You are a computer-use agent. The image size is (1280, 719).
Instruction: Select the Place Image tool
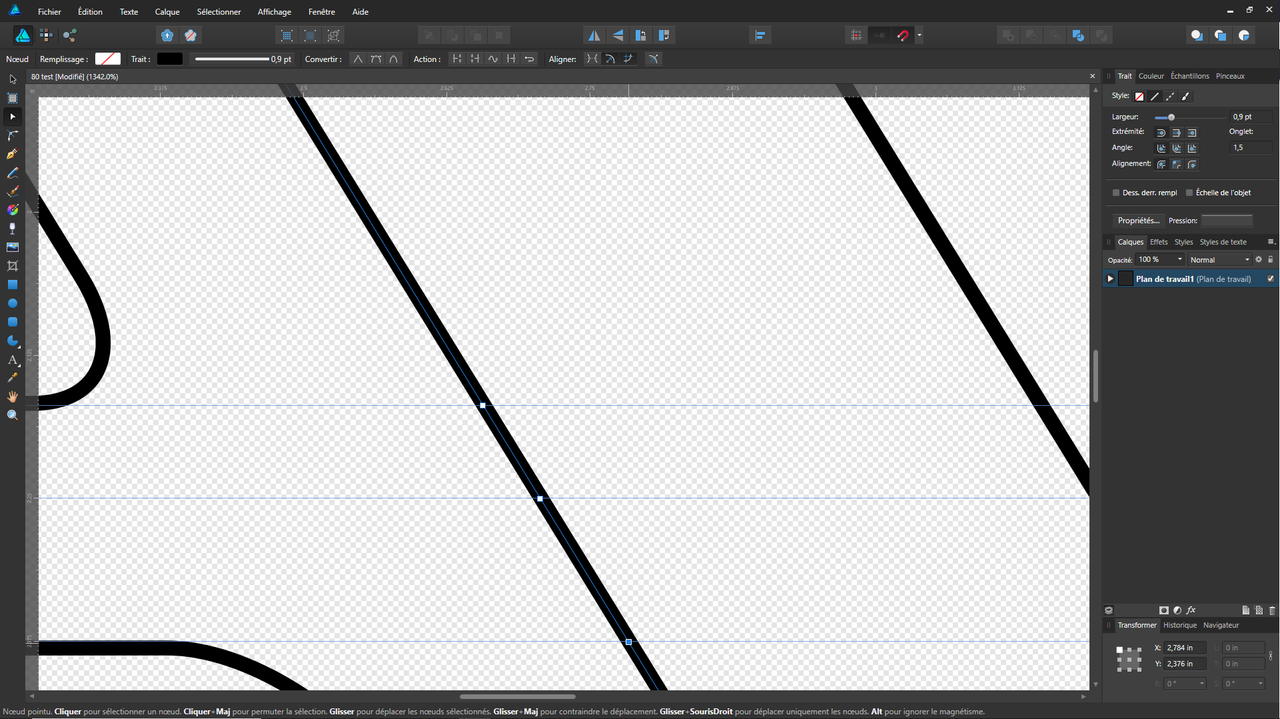[x=13, y=247]
